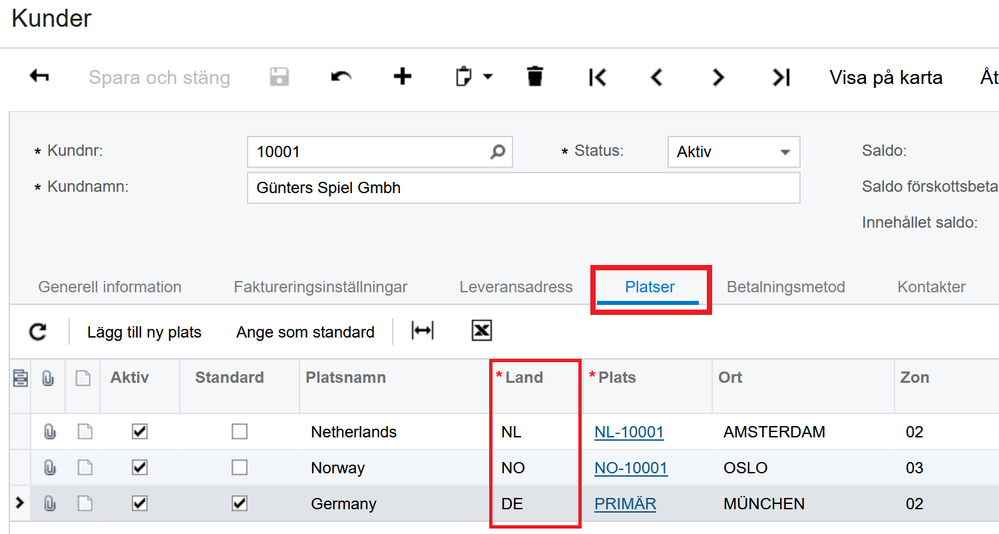
Task: Click the fit columns width icon
Action: (x=423, y=331)
